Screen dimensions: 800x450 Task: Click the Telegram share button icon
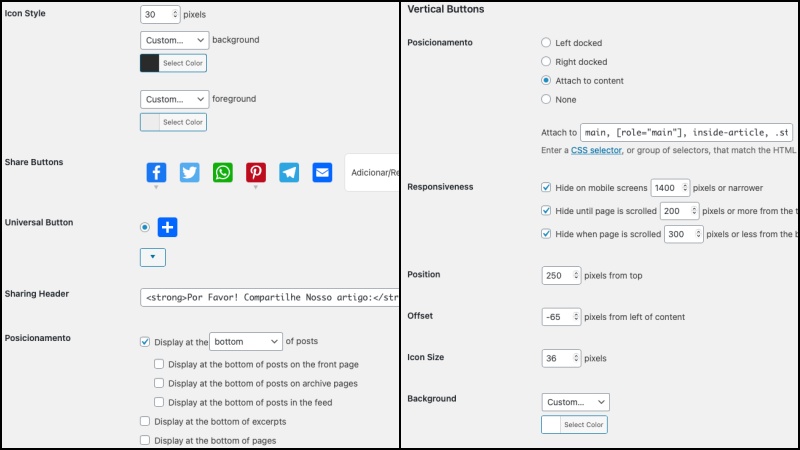tap(289, 172)
